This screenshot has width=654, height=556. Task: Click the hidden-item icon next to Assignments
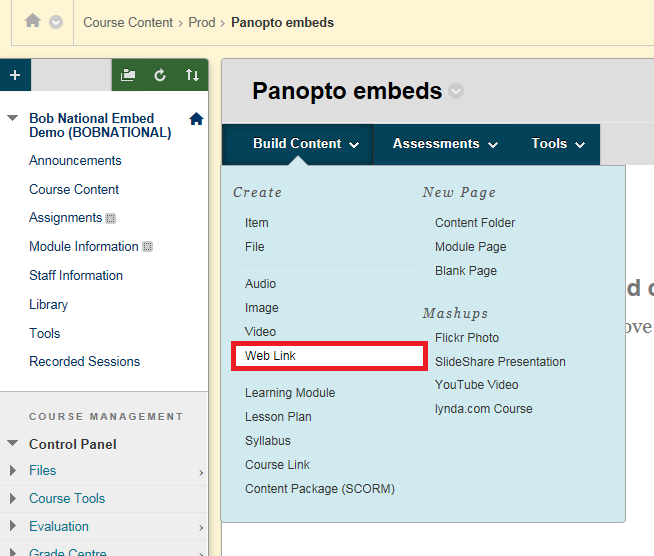(111, 219)
